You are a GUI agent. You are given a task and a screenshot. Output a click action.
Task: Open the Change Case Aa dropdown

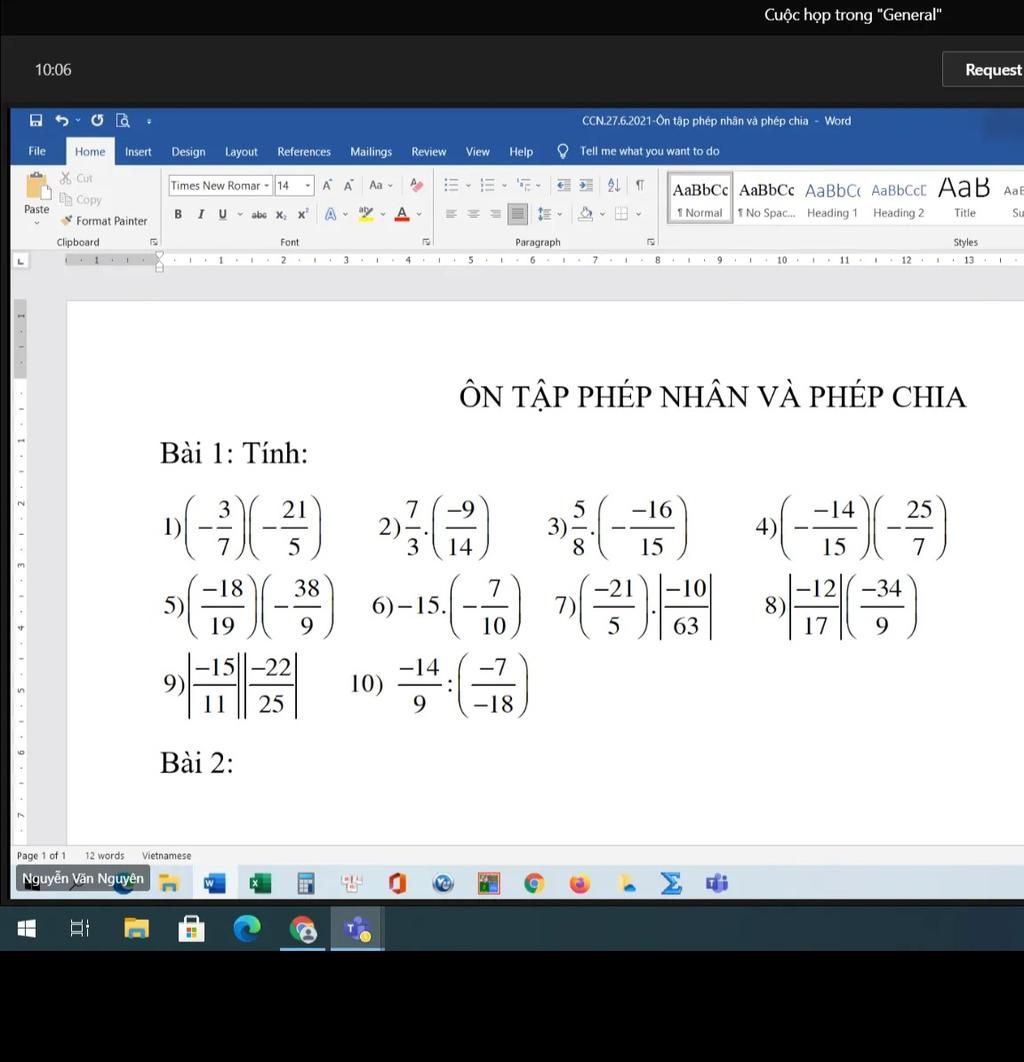381,185
